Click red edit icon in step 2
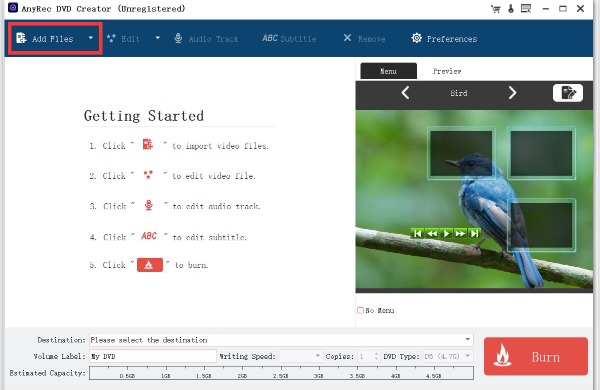600x390 pixels. pos(148,175)
